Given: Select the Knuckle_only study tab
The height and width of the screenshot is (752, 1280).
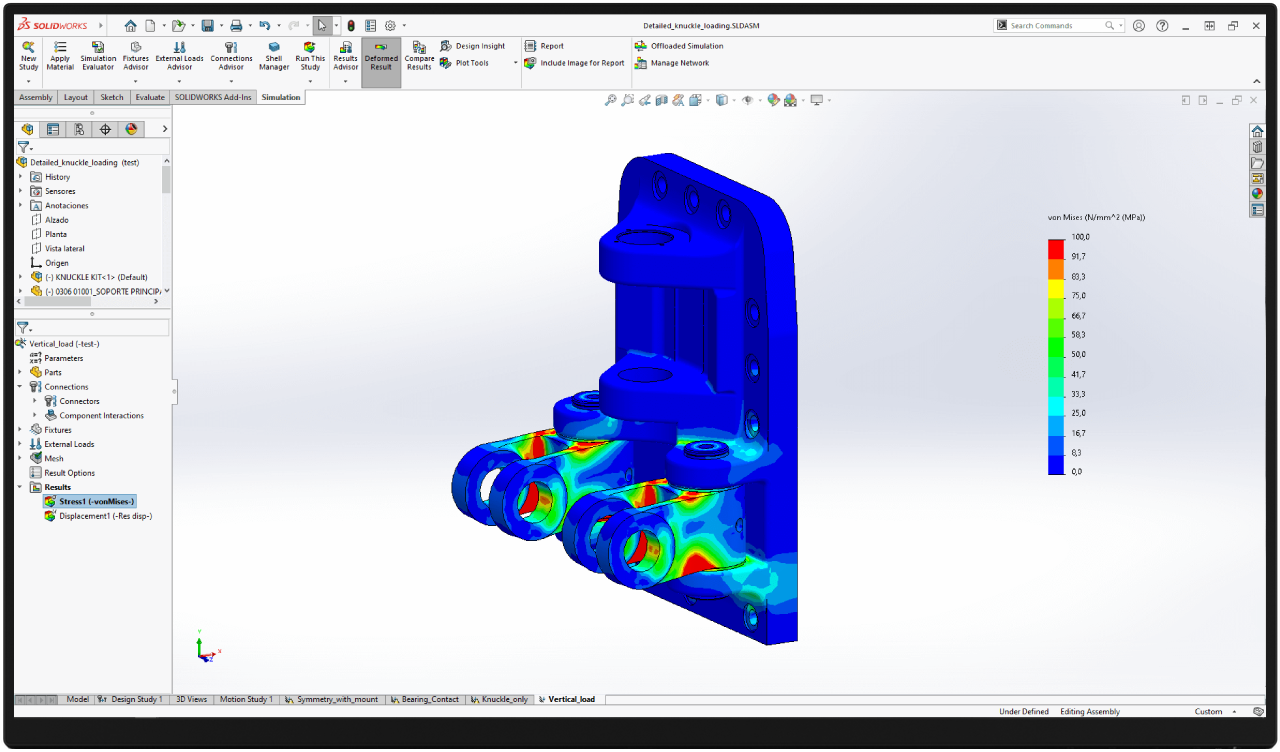Looking at the screenshot, I should tap(499, 699).
